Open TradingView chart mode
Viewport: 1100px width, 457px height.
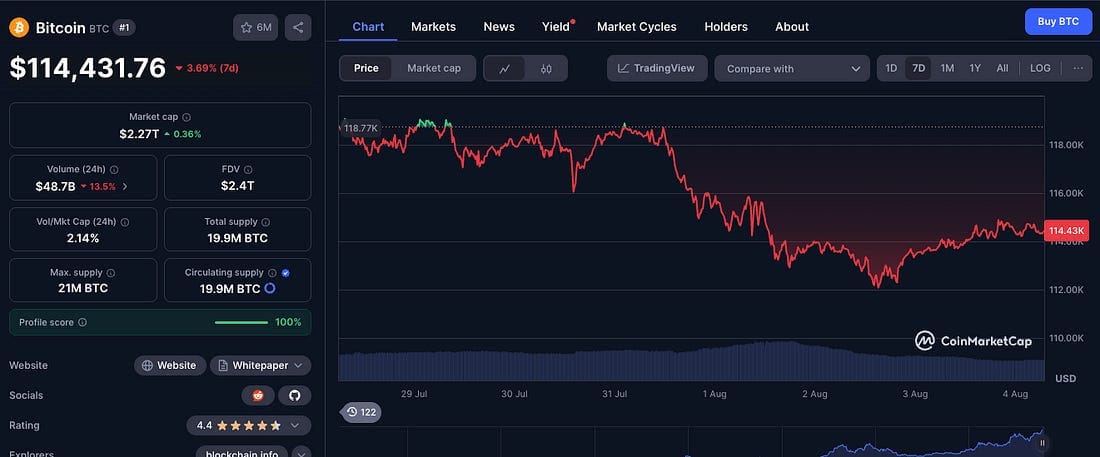[657, 68]
